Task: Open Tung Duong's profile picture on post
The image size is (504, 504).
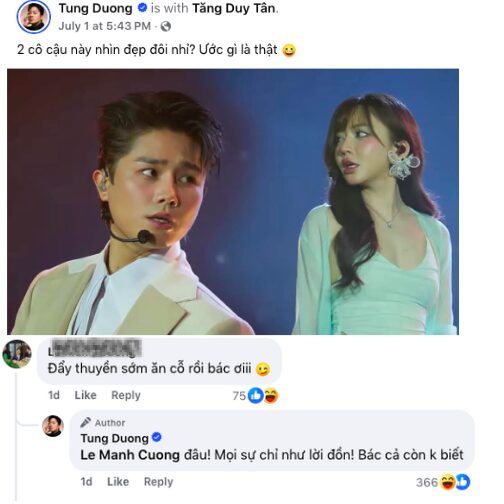Action: pyautogui.click(x=33, y=17)
